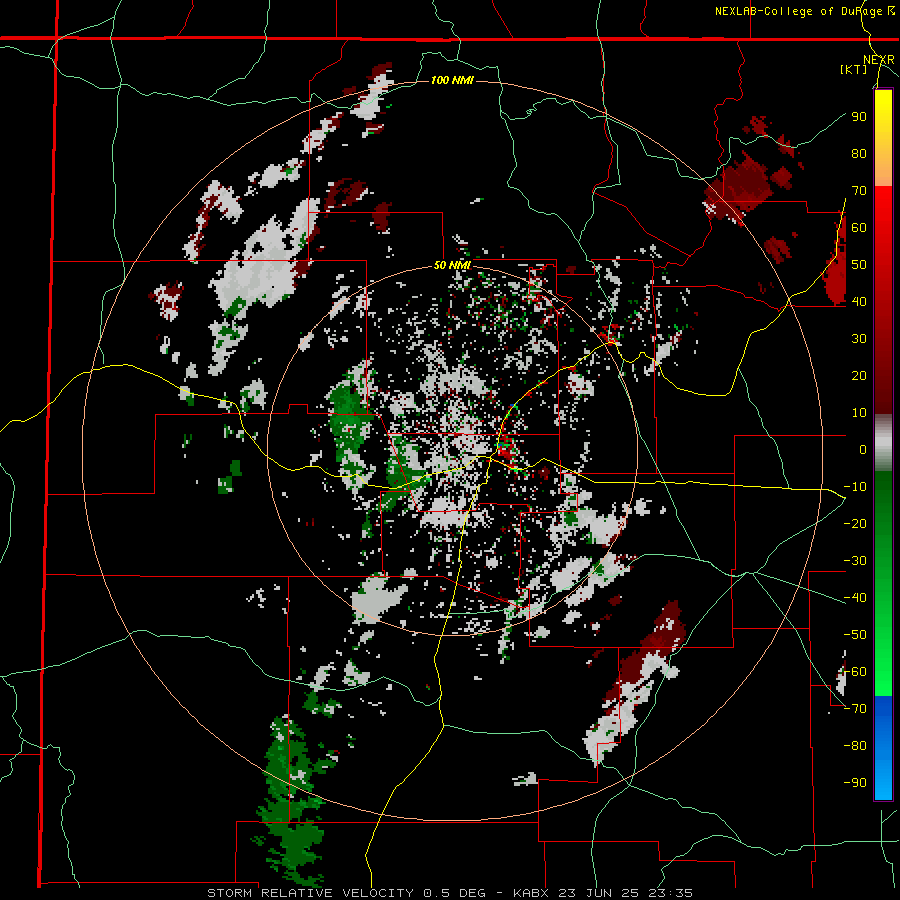The width and height of the screenshot is (900, 900).
Task: Click the -90 value on the velocity scale
Action: point(855,783)
